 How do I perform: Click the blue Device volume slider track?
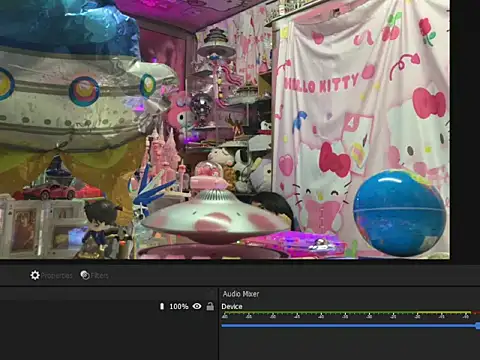[349, 325]
